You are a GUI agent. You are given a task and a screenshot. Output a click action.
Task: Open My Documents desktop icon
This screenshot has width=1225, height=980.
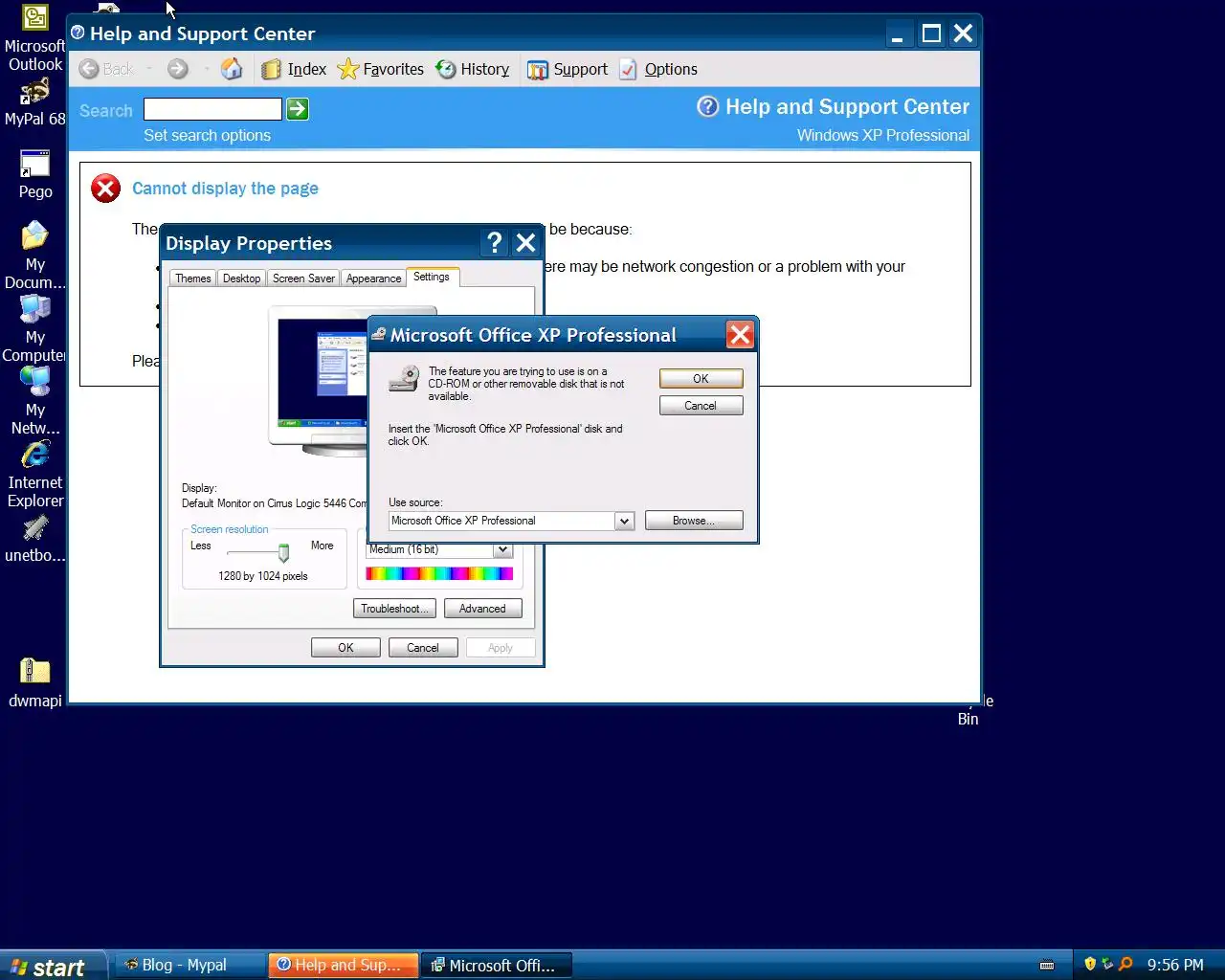34,256
